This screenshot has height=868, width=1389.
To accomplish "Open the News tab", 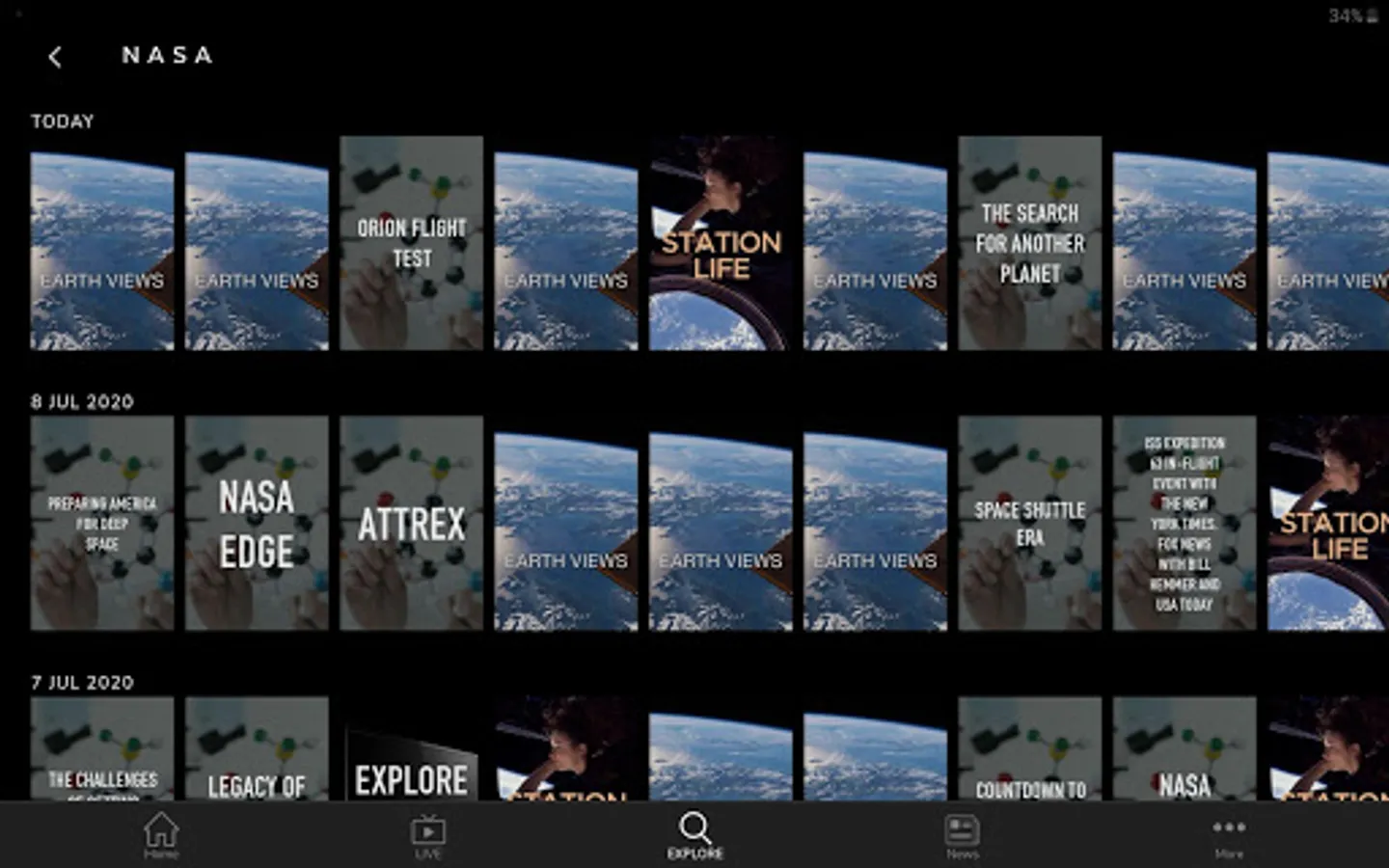I will (x=962, y=835).
